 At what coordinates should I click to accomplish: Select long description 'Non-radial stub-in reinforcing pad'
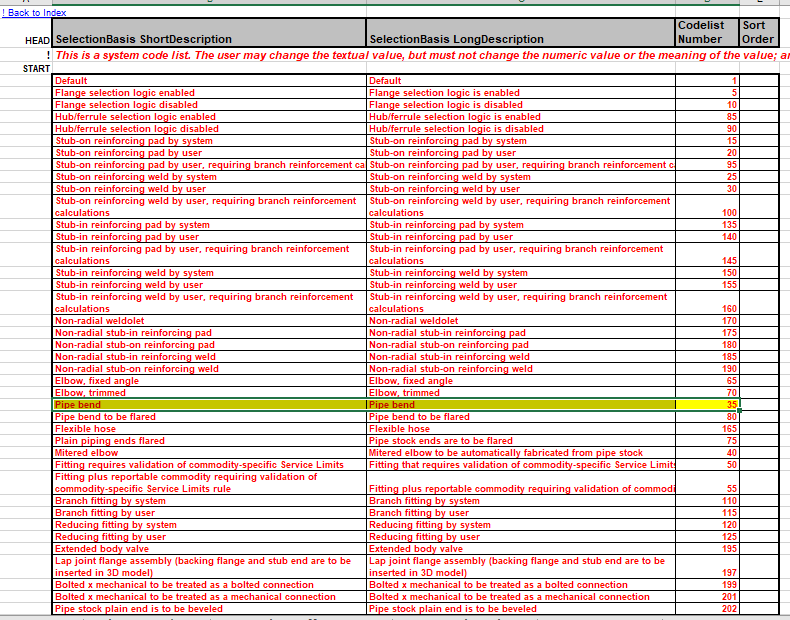click(x=520, y=333)
